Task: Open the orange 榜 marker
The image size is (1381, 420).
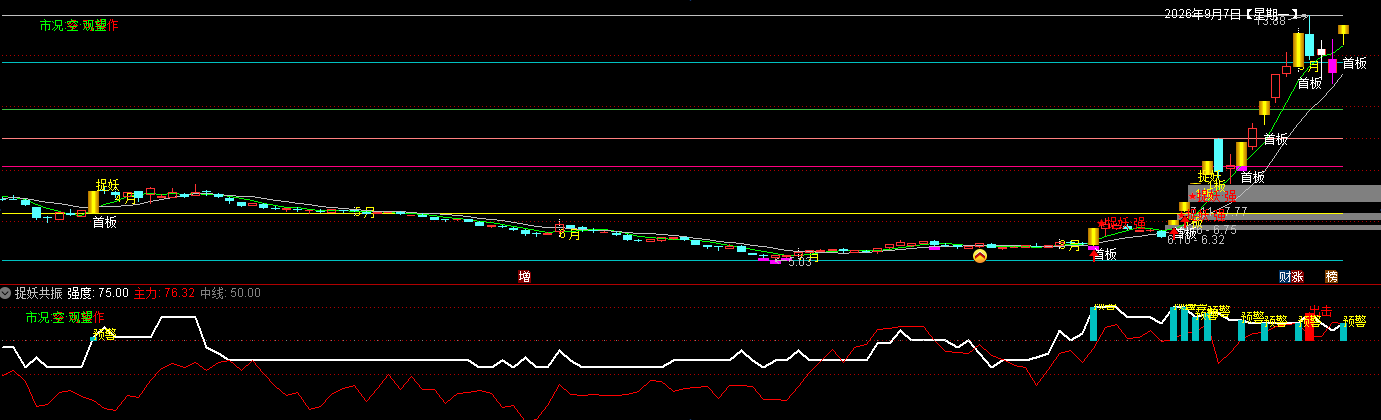Action: [1331, 276]
